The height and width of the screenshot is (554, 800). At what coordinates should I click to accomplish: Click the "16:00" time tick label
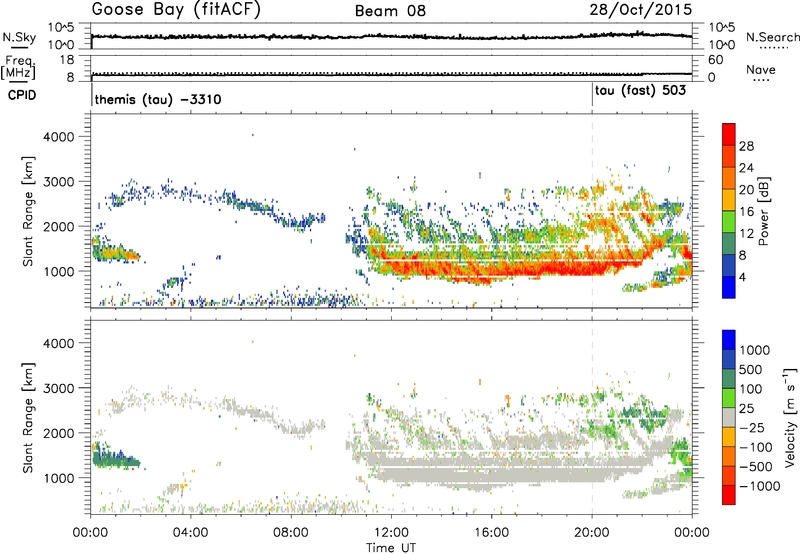point(491,533)
